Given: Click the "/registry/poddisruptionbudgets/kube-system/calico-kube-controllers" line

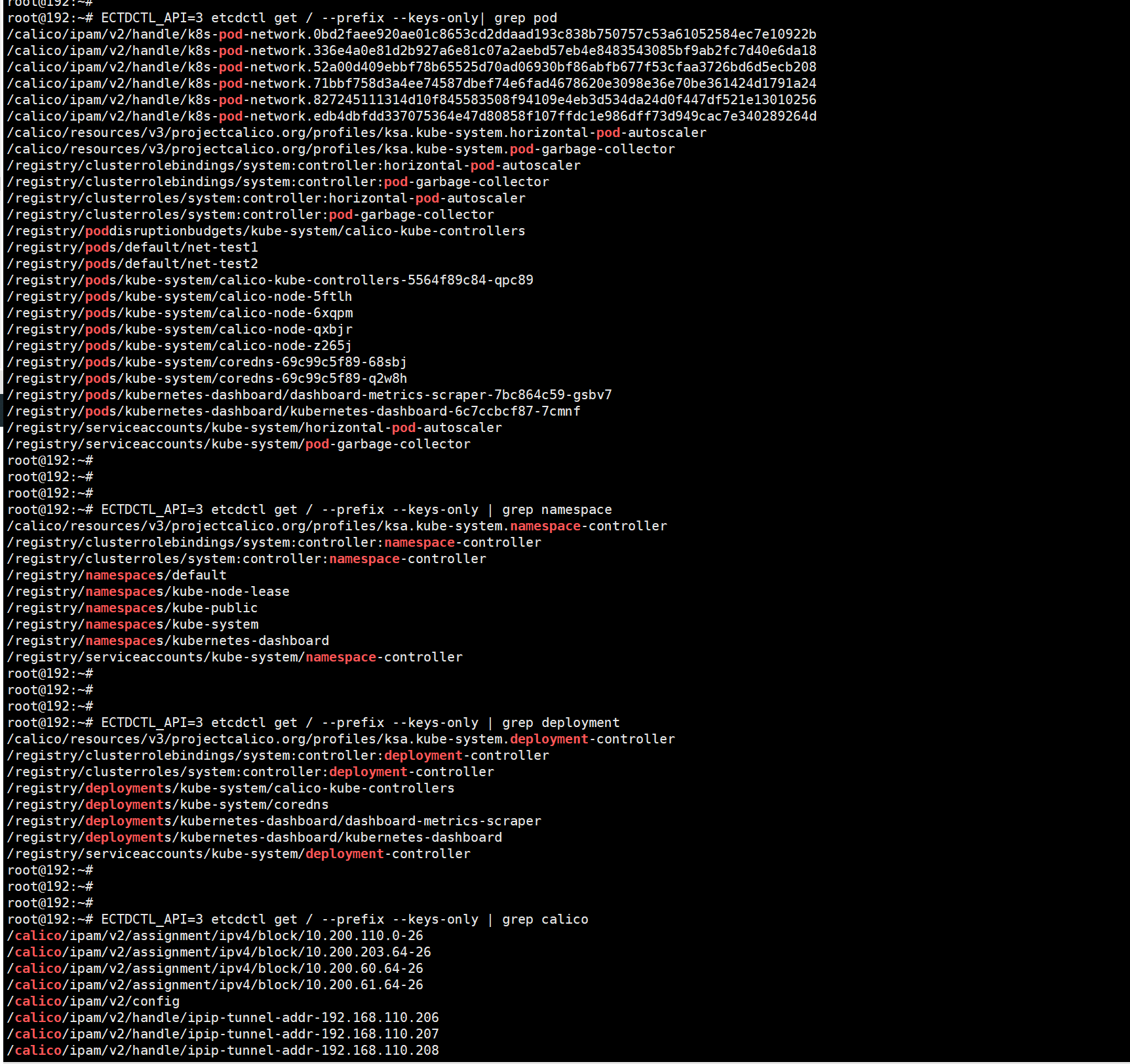Looking at the screenshot, I should pos(266,231).
